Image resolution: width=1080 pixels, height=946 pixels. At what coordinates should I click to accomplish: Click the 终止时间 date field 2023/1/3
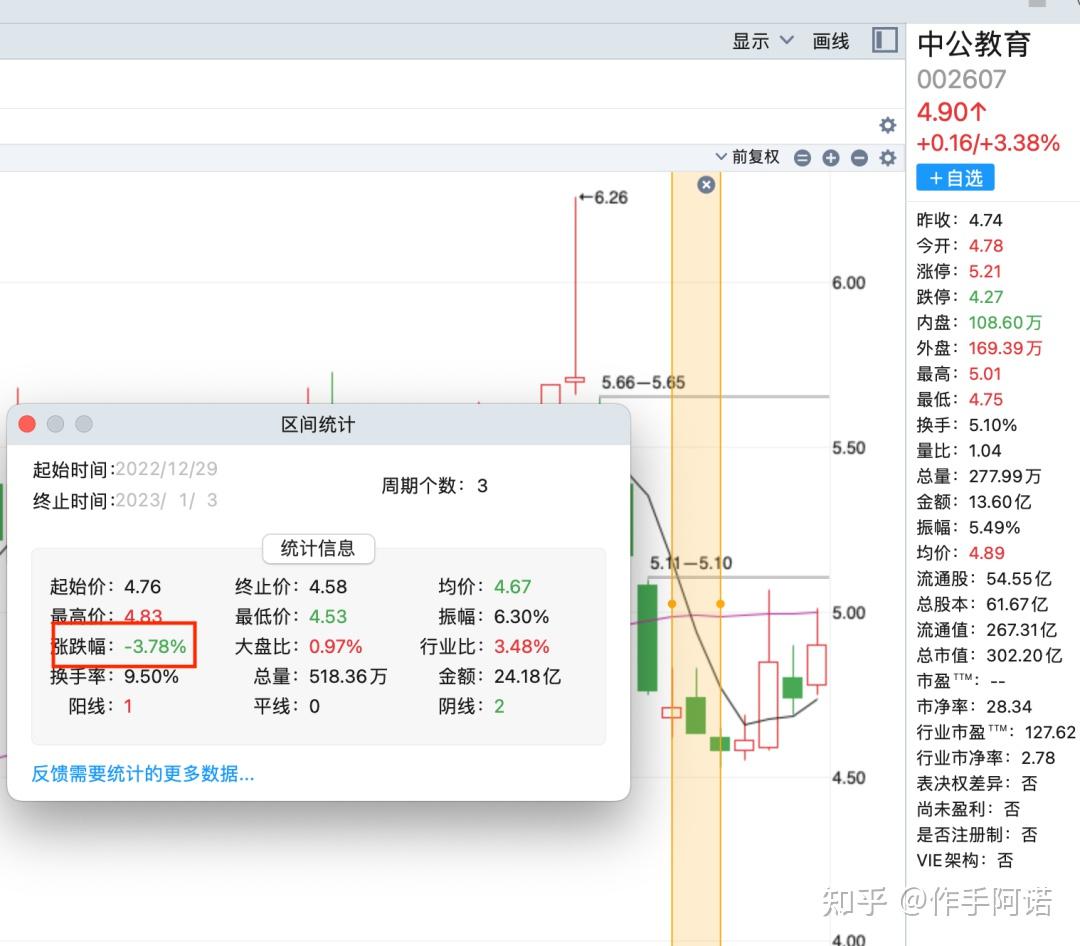pyautogui.click(x=166, y=500)
